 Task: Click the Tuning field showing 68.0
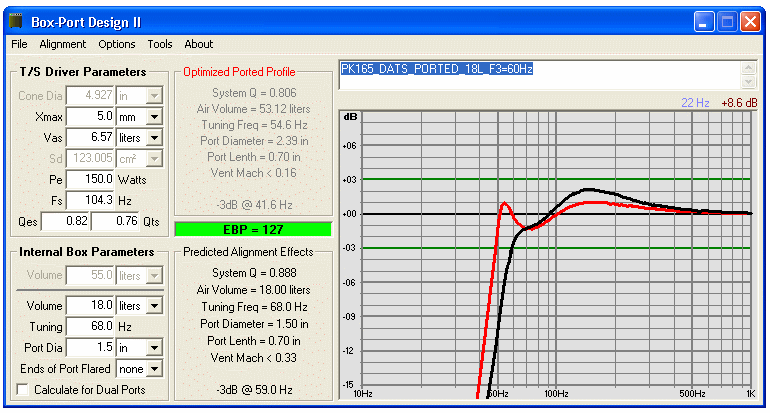tap(90, 327)
